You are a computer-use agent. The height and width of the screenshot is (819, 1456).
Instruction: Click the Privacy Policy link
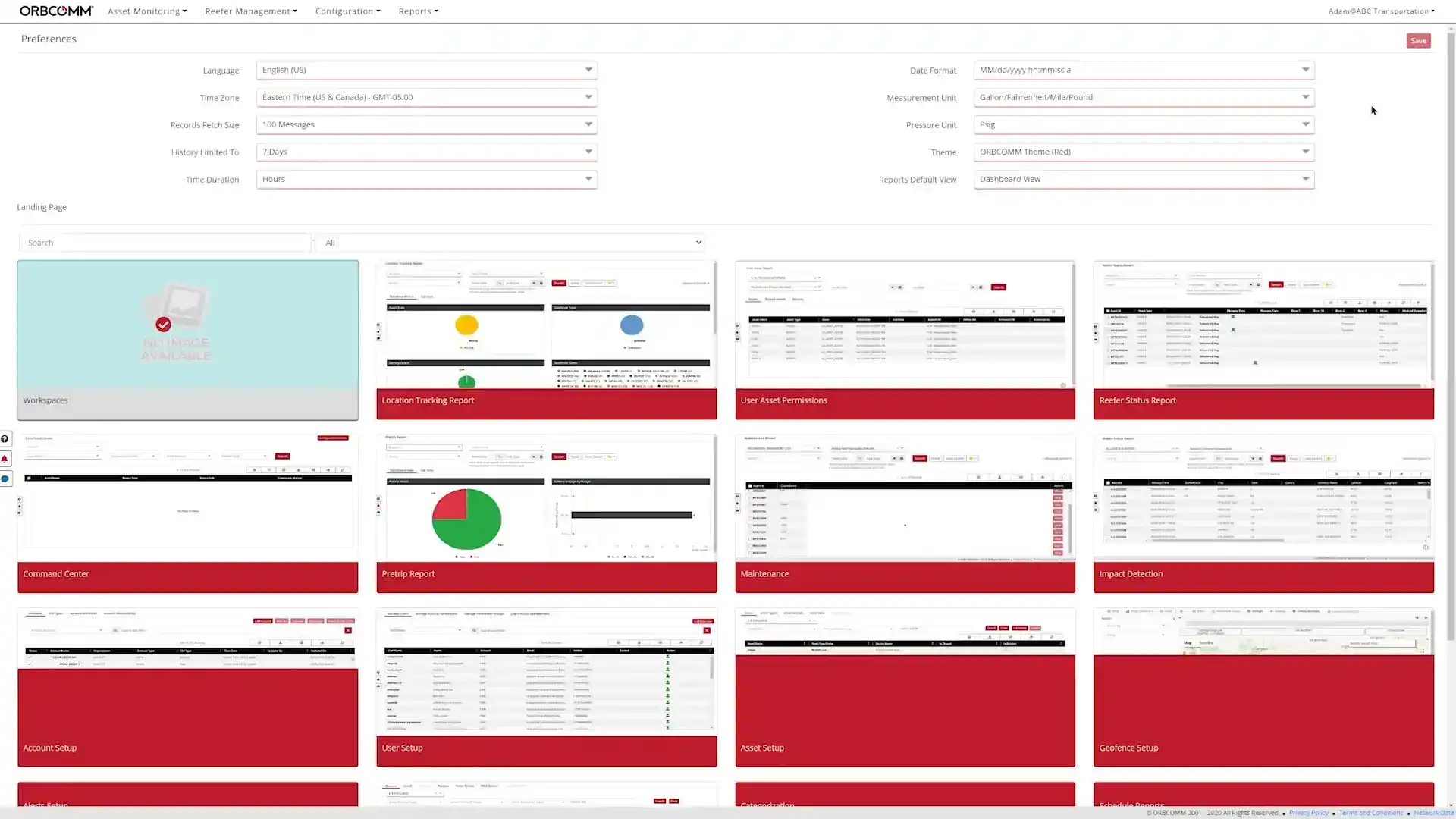1307,812
